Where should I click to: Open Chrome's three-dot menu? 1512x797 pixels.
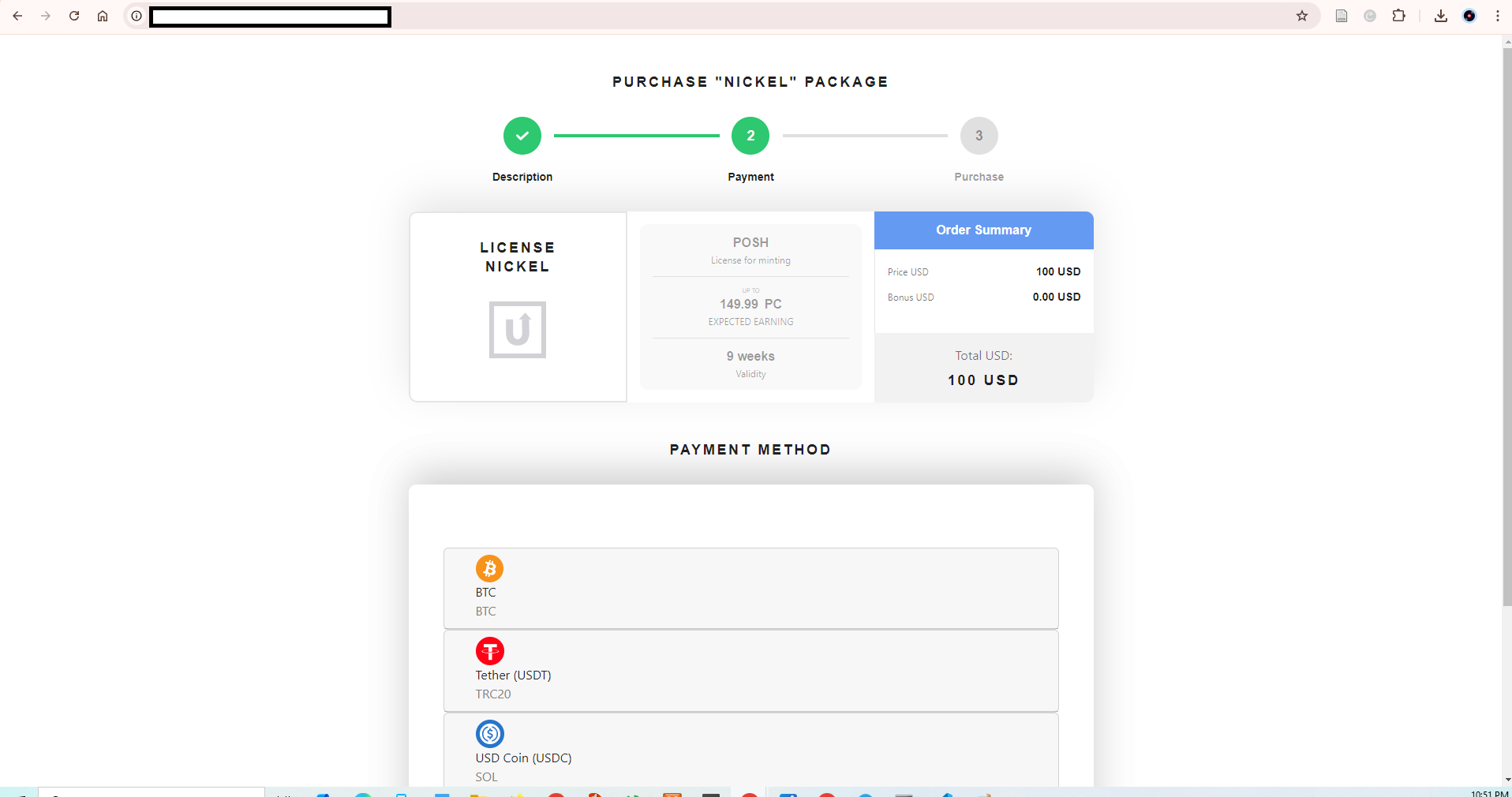pyautogui.click(x=1496, y=16)
